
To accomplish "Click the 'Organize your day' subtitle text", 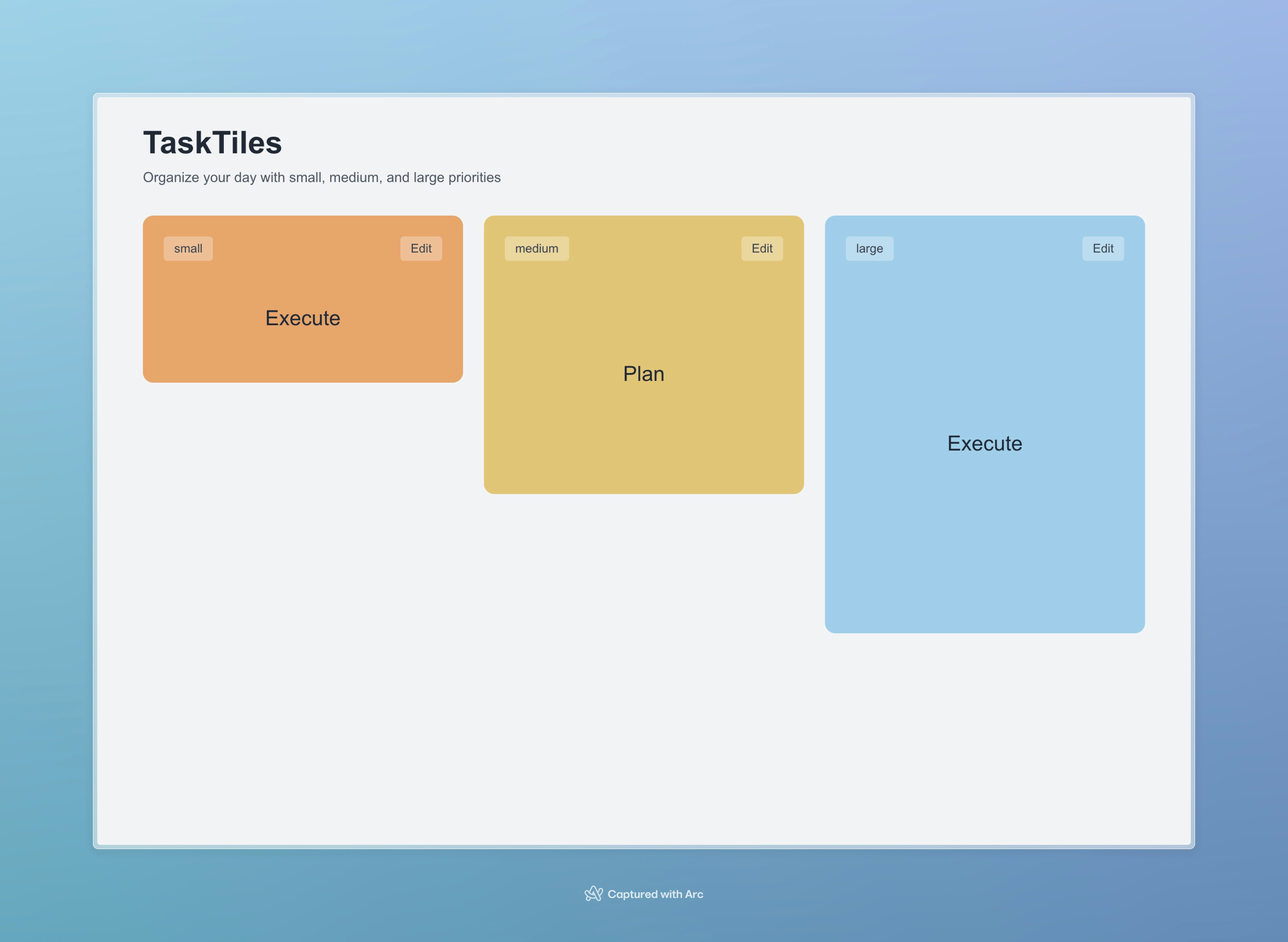I will (322, 178).
